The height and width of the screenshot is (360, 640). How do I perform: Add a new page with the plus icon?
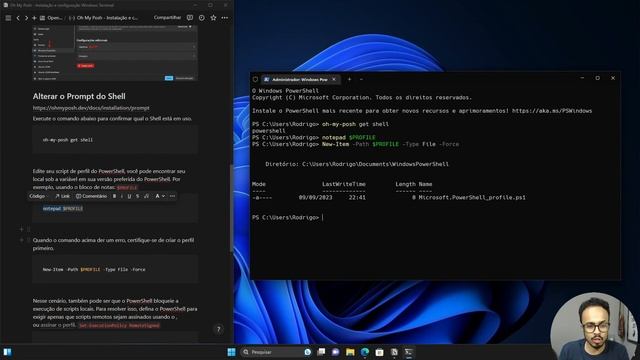(x=34, y=18)
